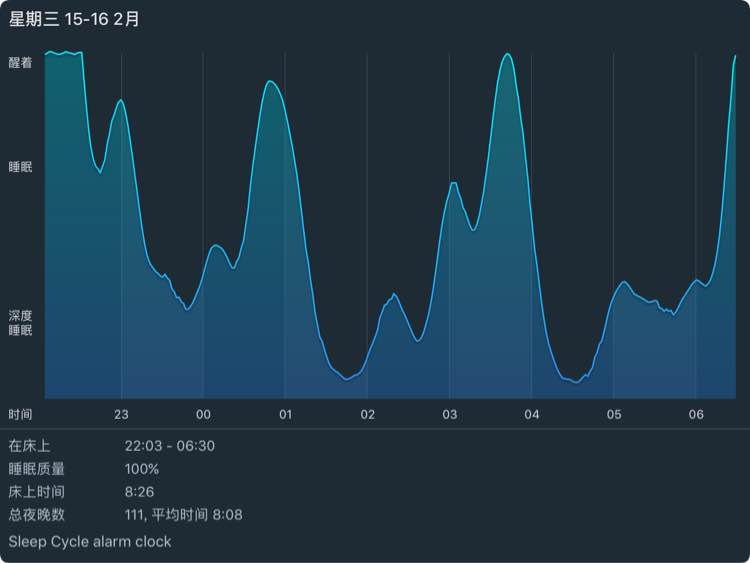This screenshot has height=563, width=750.
Task: Click the 01 hour tick label
Action: (x=286, y=414)
